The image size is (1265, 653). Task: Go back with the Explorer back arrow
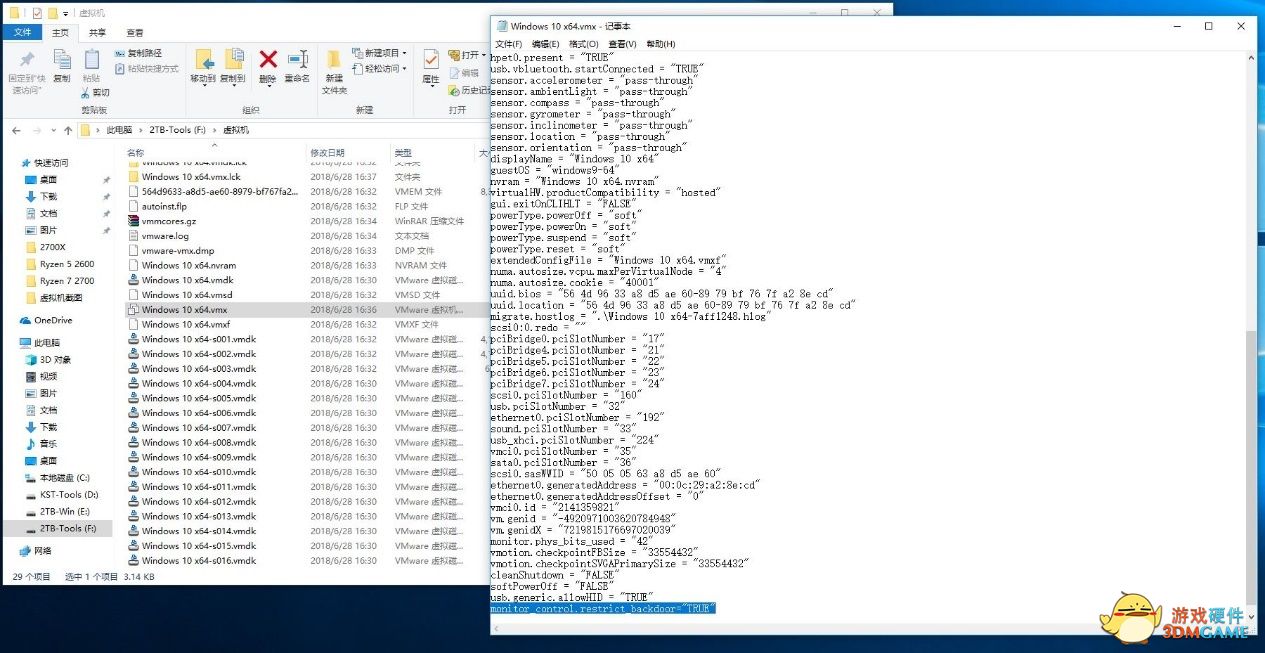15,130
